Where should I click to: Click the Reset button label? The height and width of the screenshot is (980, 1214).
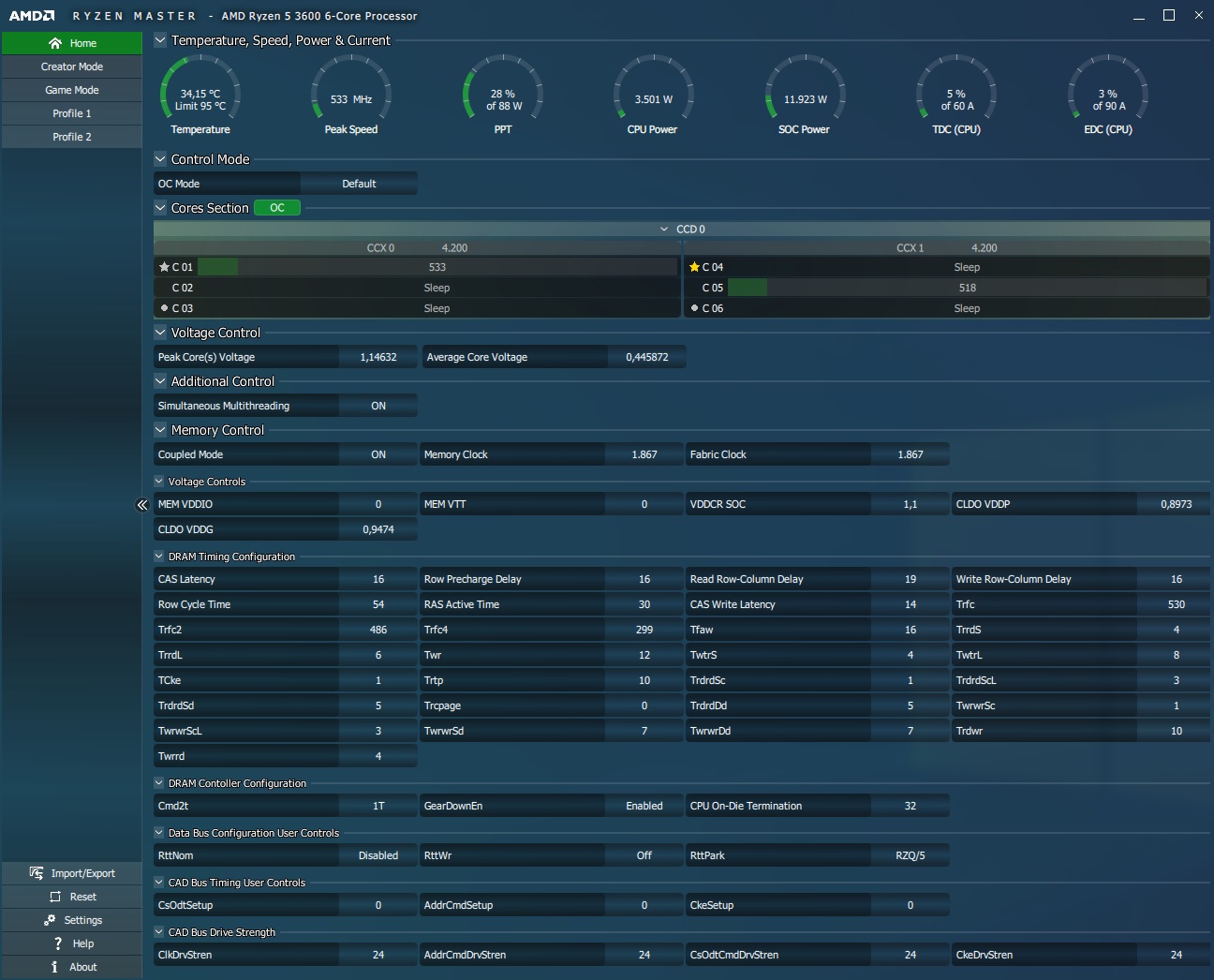tap(83, 897)
